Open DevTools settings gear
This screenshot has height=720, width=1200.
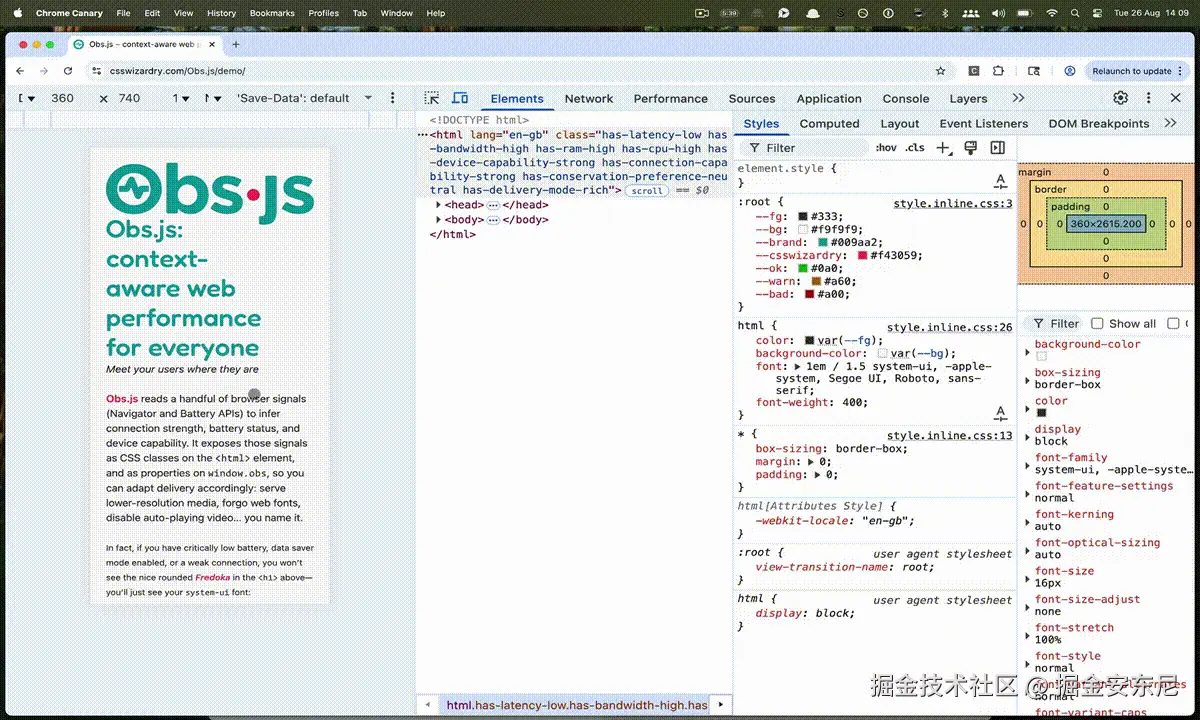[x=1120, y=98]
